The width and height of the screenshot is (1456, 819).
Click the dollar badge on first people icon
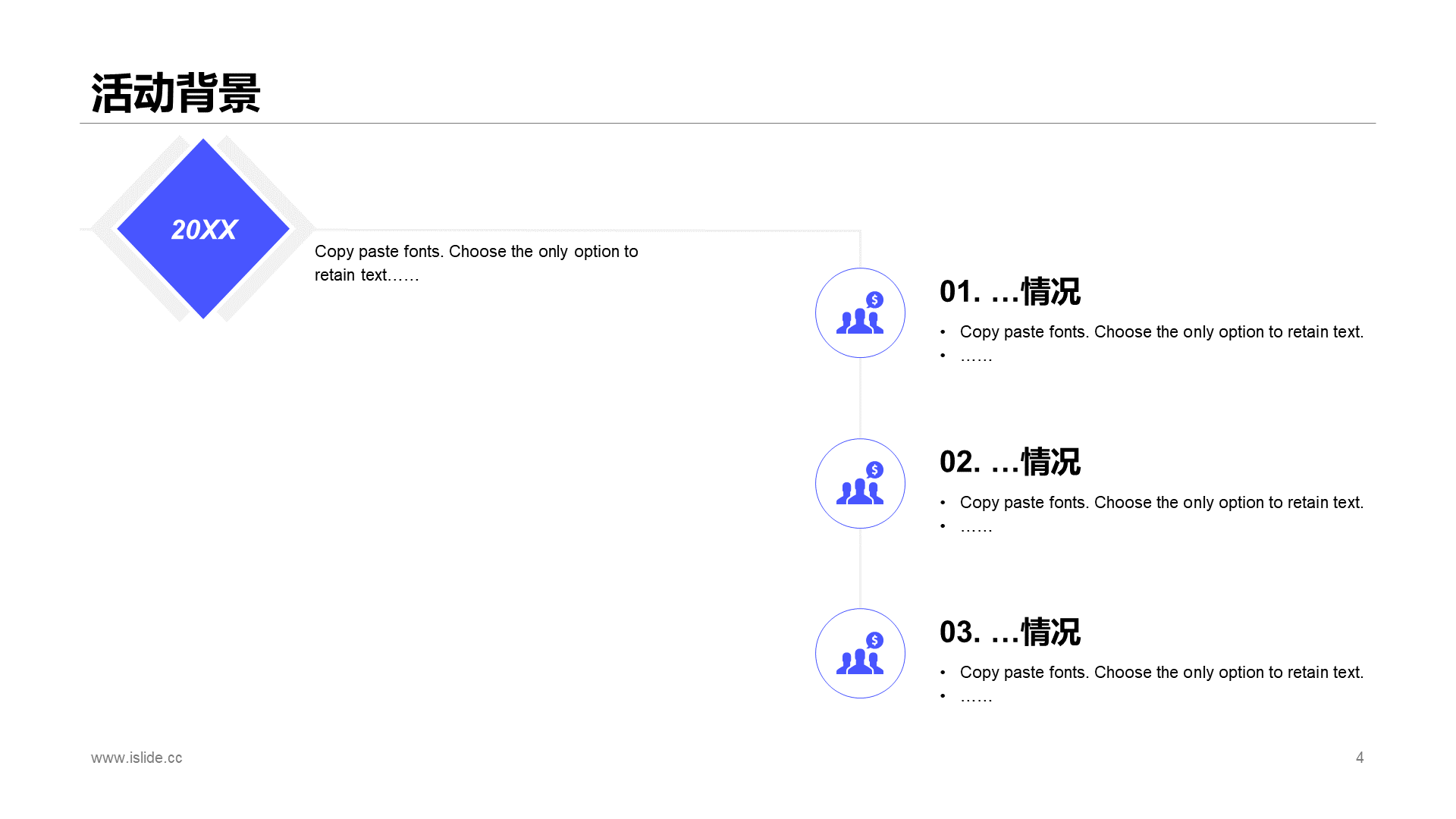point(874,300)
